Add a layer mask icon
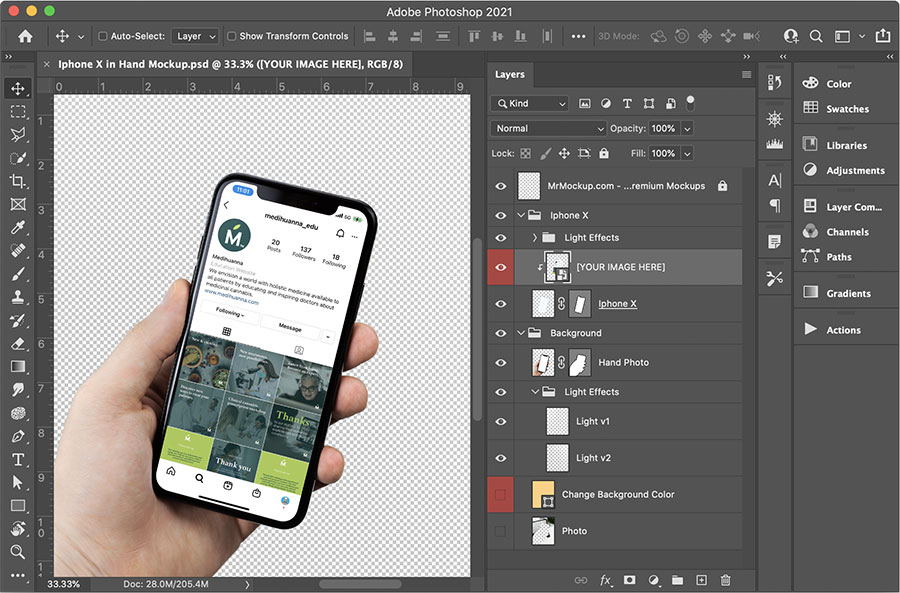Image resolution: width=900 pixels, height=593 pixels. click(630, 580)
